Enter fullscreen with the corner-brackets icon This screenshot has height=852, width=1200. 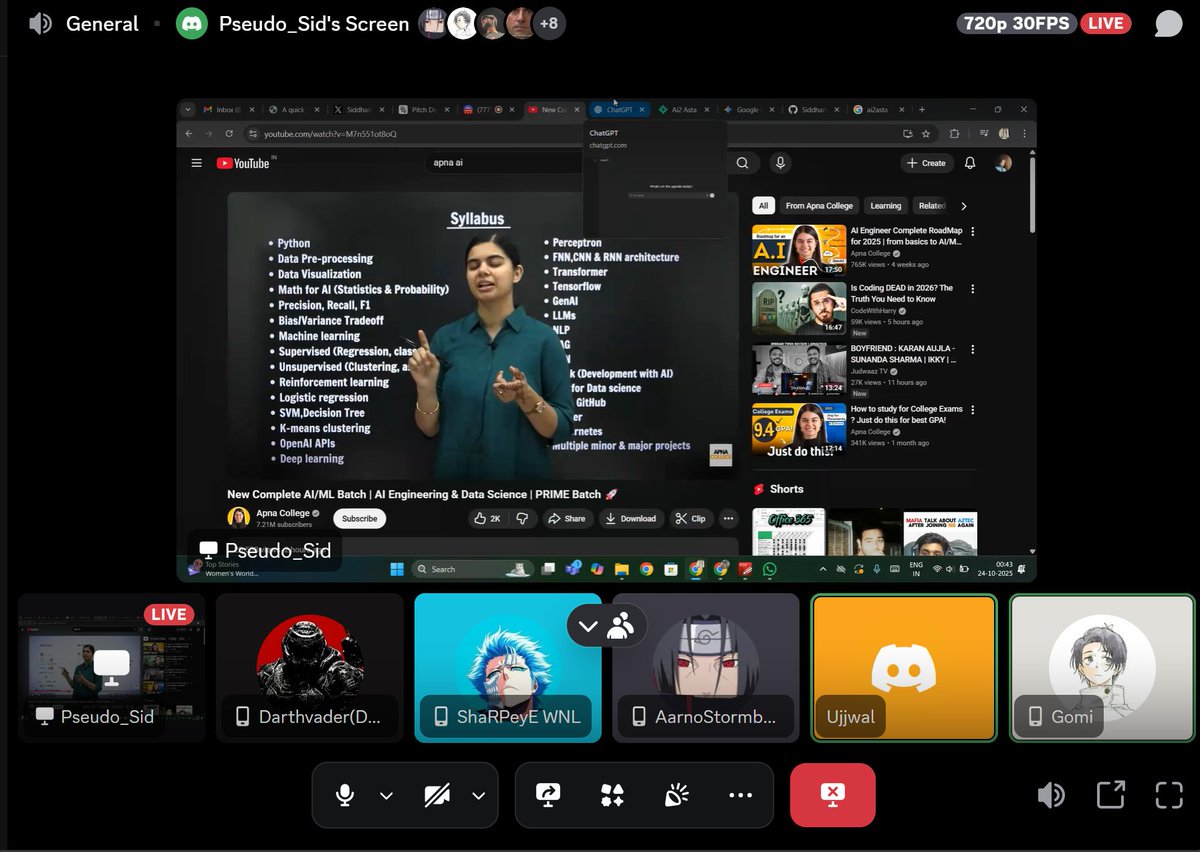pyautogui.click(x=1169, y=795)
